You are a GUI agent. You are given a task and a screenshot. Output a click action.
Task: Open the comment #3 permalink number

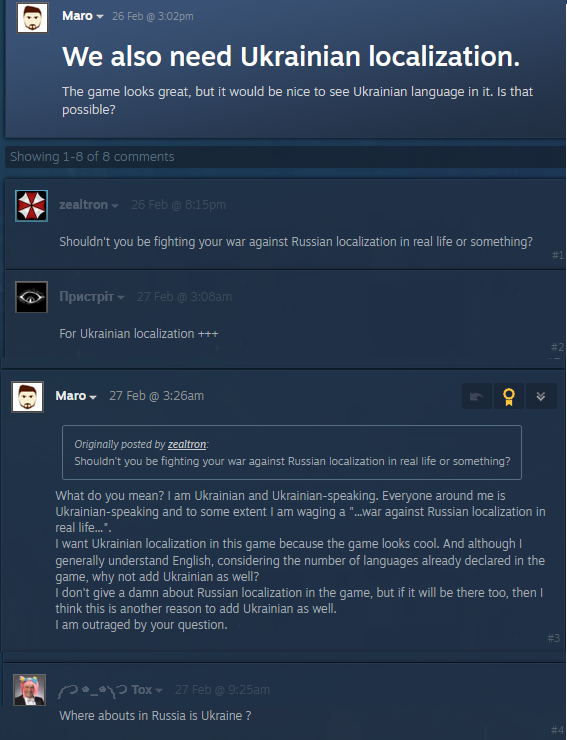(553, 638)
